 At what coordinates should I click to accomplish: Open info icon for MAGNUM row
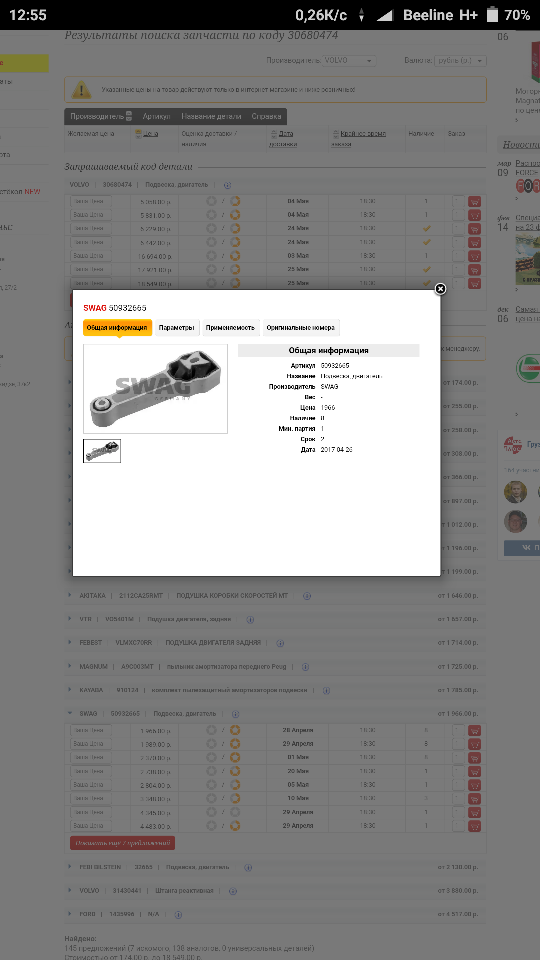click(x=308, y=666)
